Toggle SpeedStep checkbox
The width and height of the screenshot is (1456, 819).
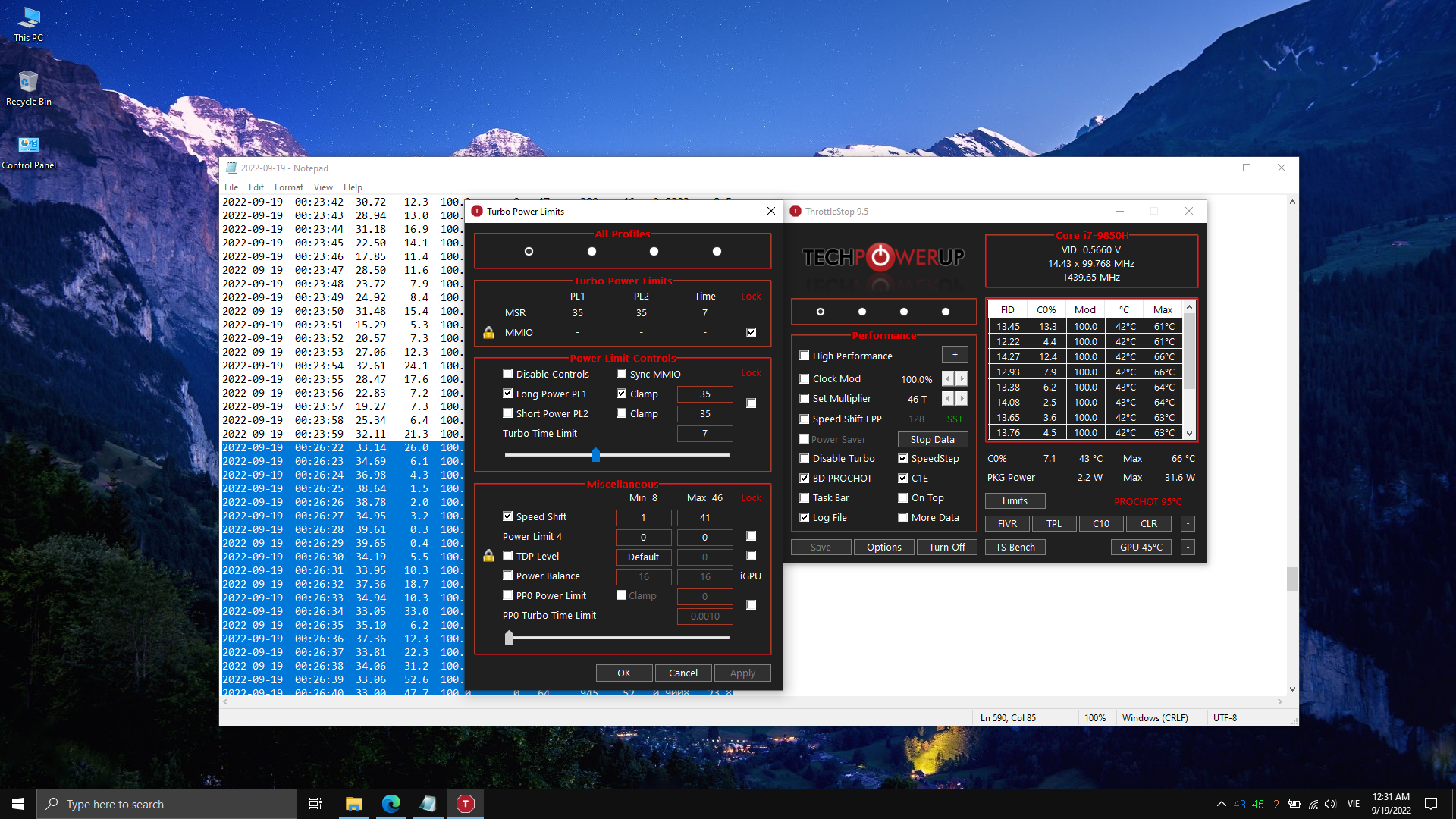coord(903,459)
